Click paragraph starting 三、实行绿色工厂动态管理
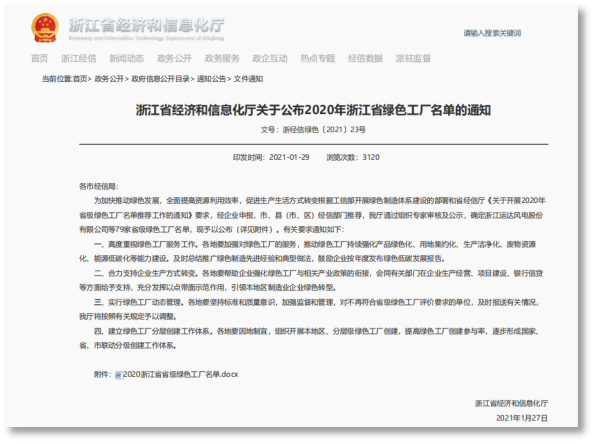Viewport: 596px width, 444px height. (x=309, y=309)
